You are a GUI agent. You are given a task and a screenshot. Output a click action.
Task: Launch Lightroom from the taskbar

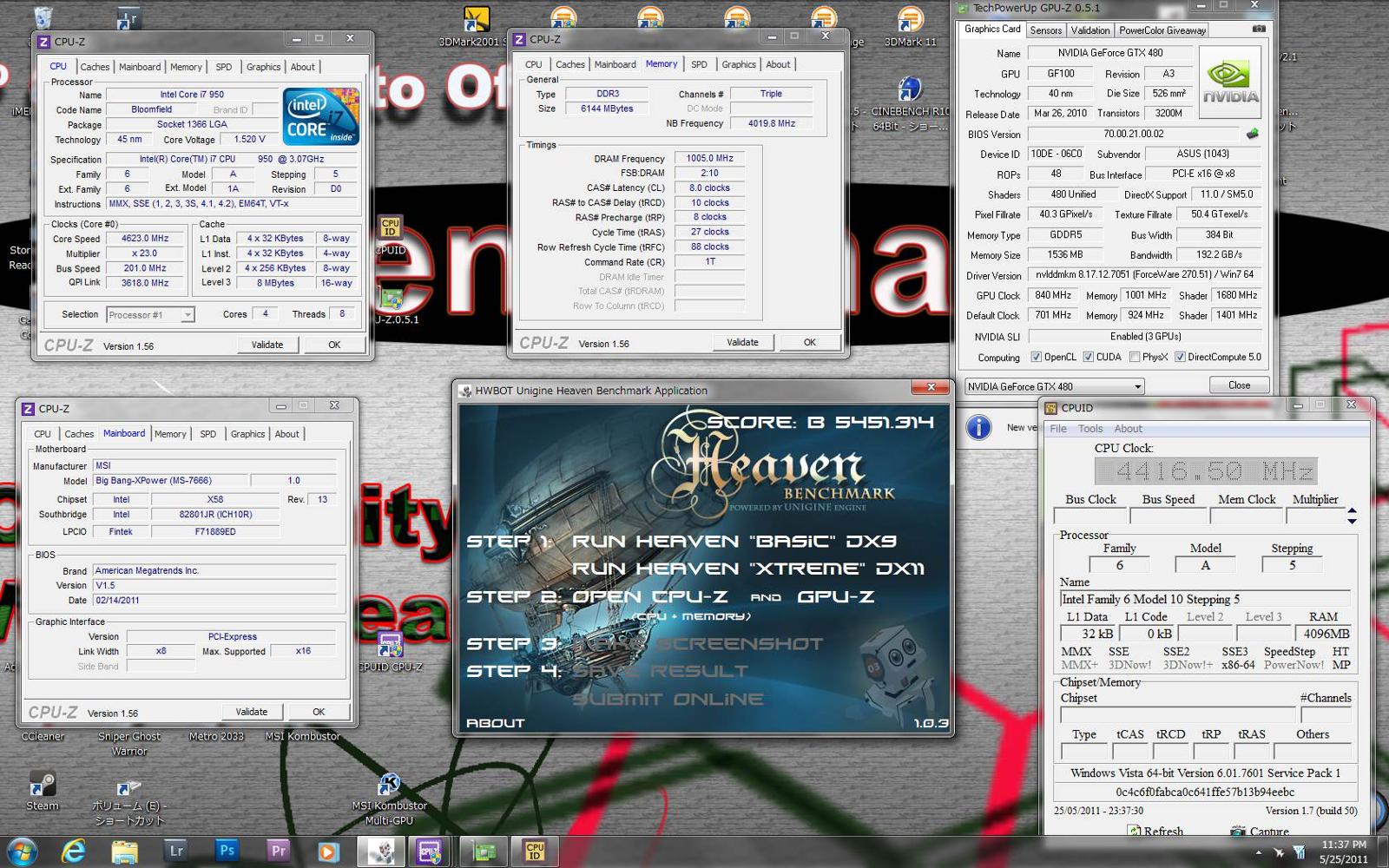click(176, 852)
